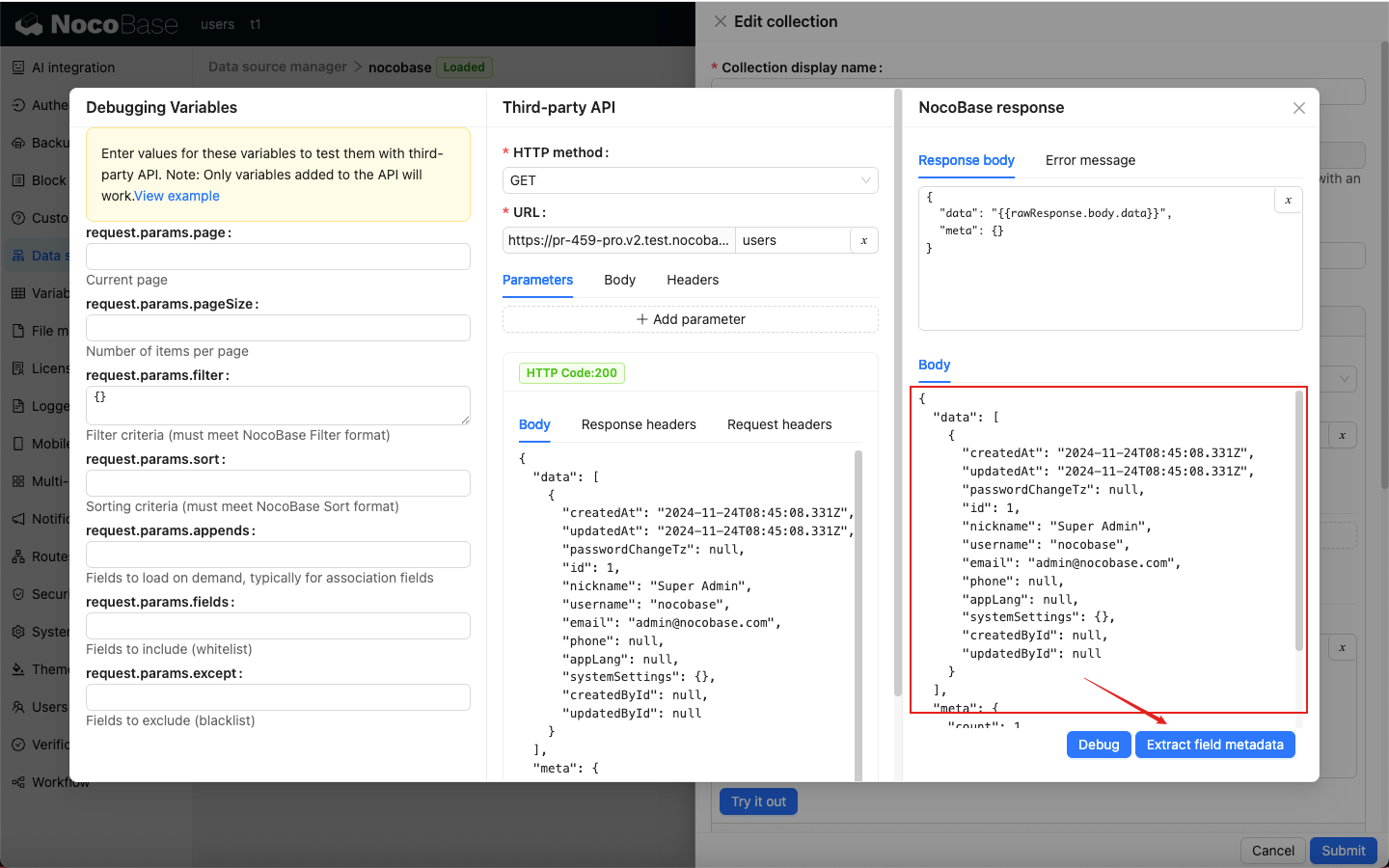Screen dimensions: 1389x868
Task: Click the AI integration sidebar icon
Action: point(18,68)
